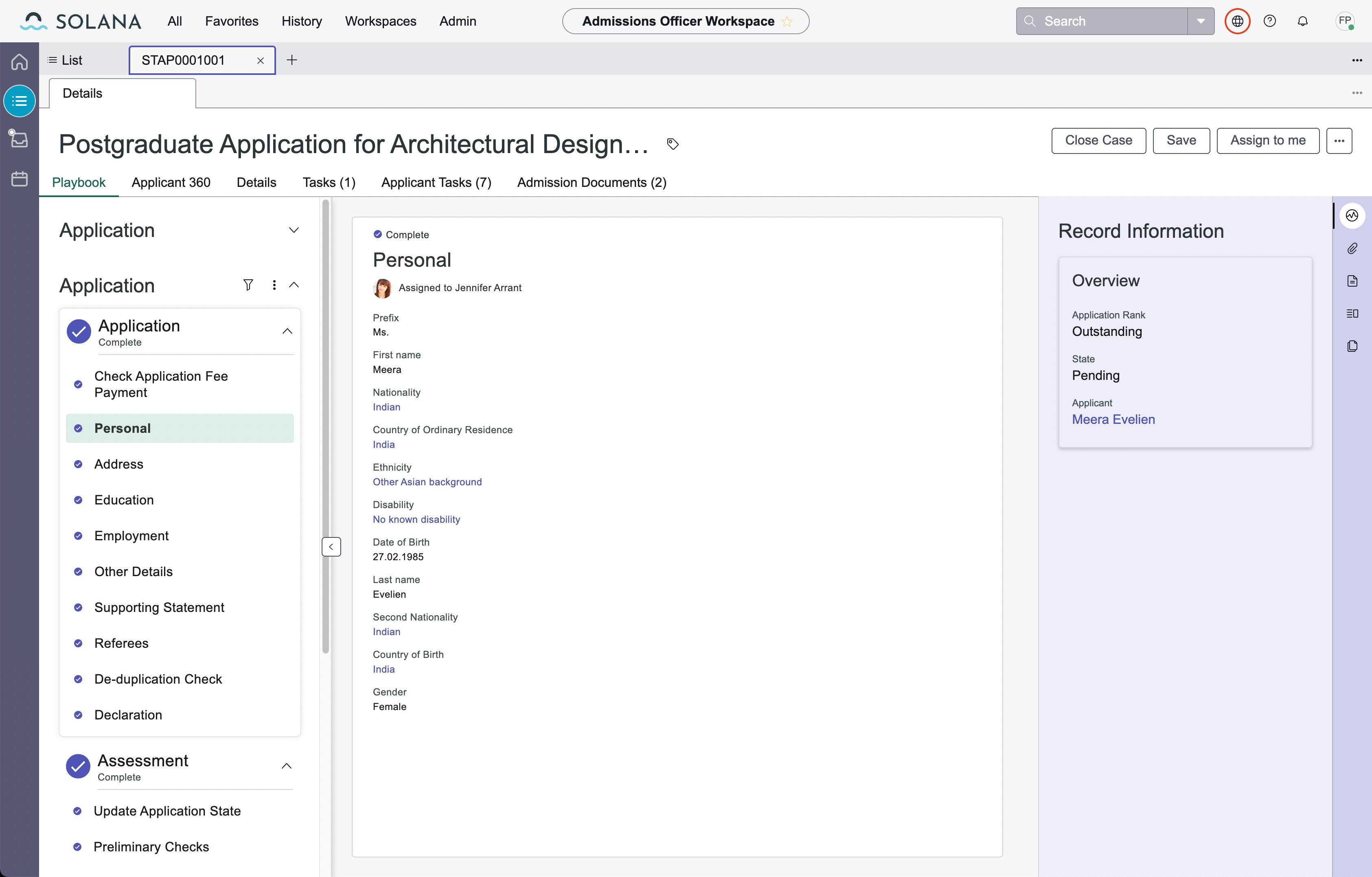This screenshot has width=1372, height=877.
Task: Open notifications via the bell icon
Action: 1303,20
